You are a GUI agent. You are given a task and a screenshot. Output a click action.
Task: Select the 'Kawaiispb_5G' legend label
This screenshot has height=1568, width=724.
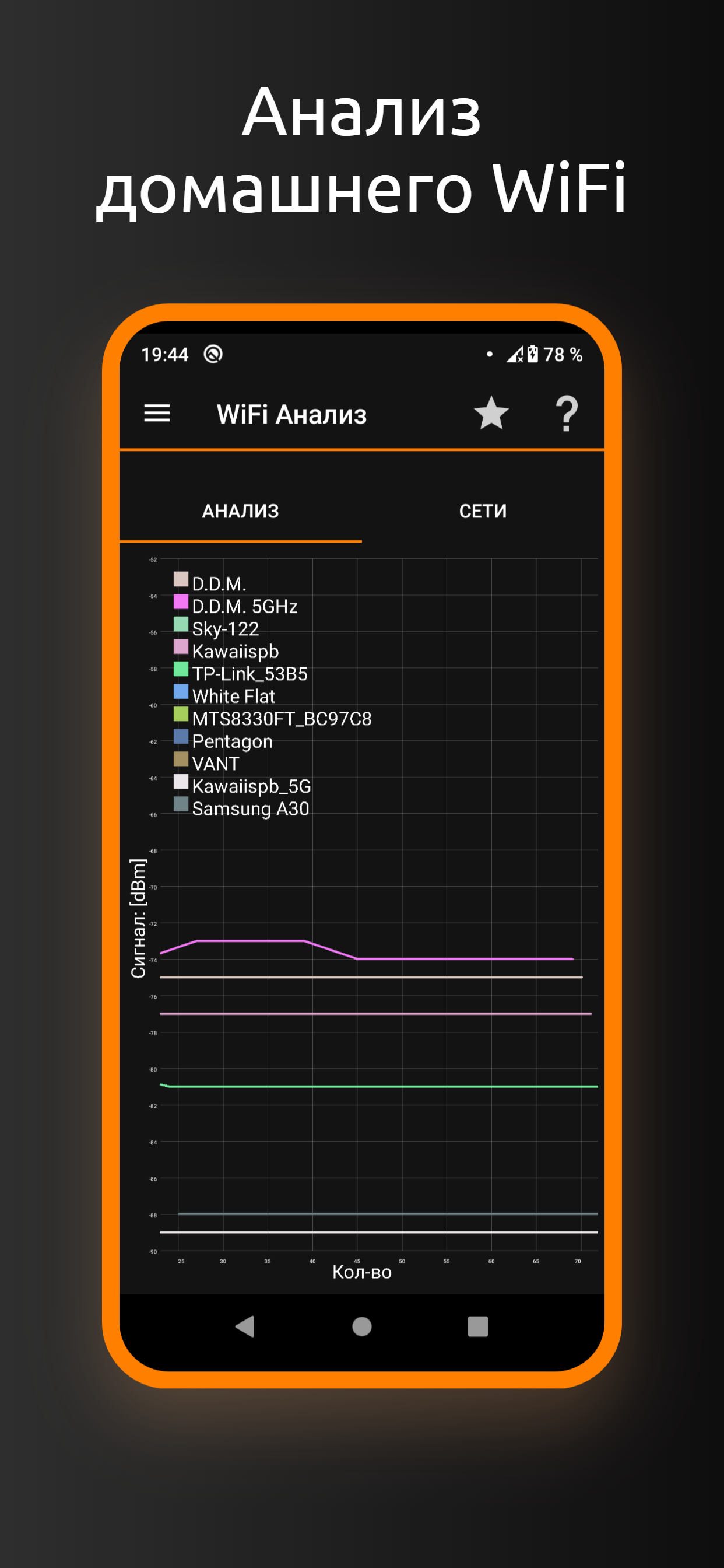[x=251, y=786]
